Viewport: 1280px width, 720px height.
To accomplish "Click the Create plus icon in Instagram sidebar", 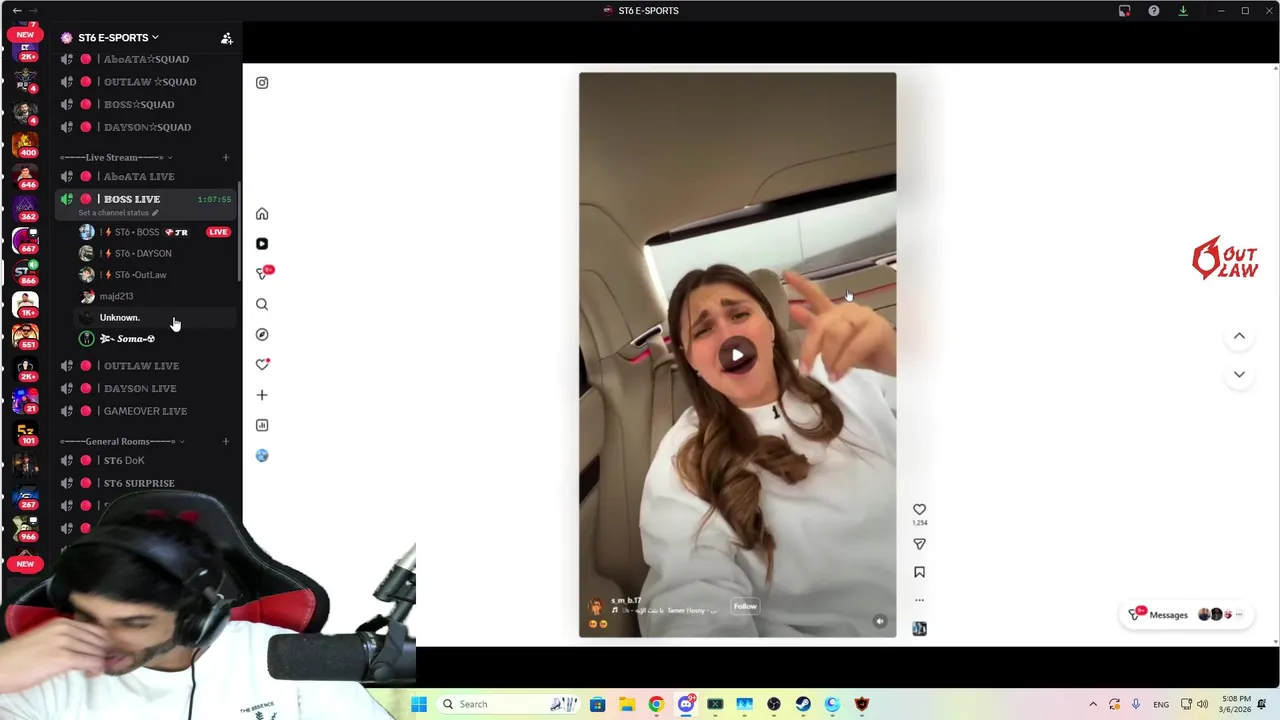I will coord(262,395).
